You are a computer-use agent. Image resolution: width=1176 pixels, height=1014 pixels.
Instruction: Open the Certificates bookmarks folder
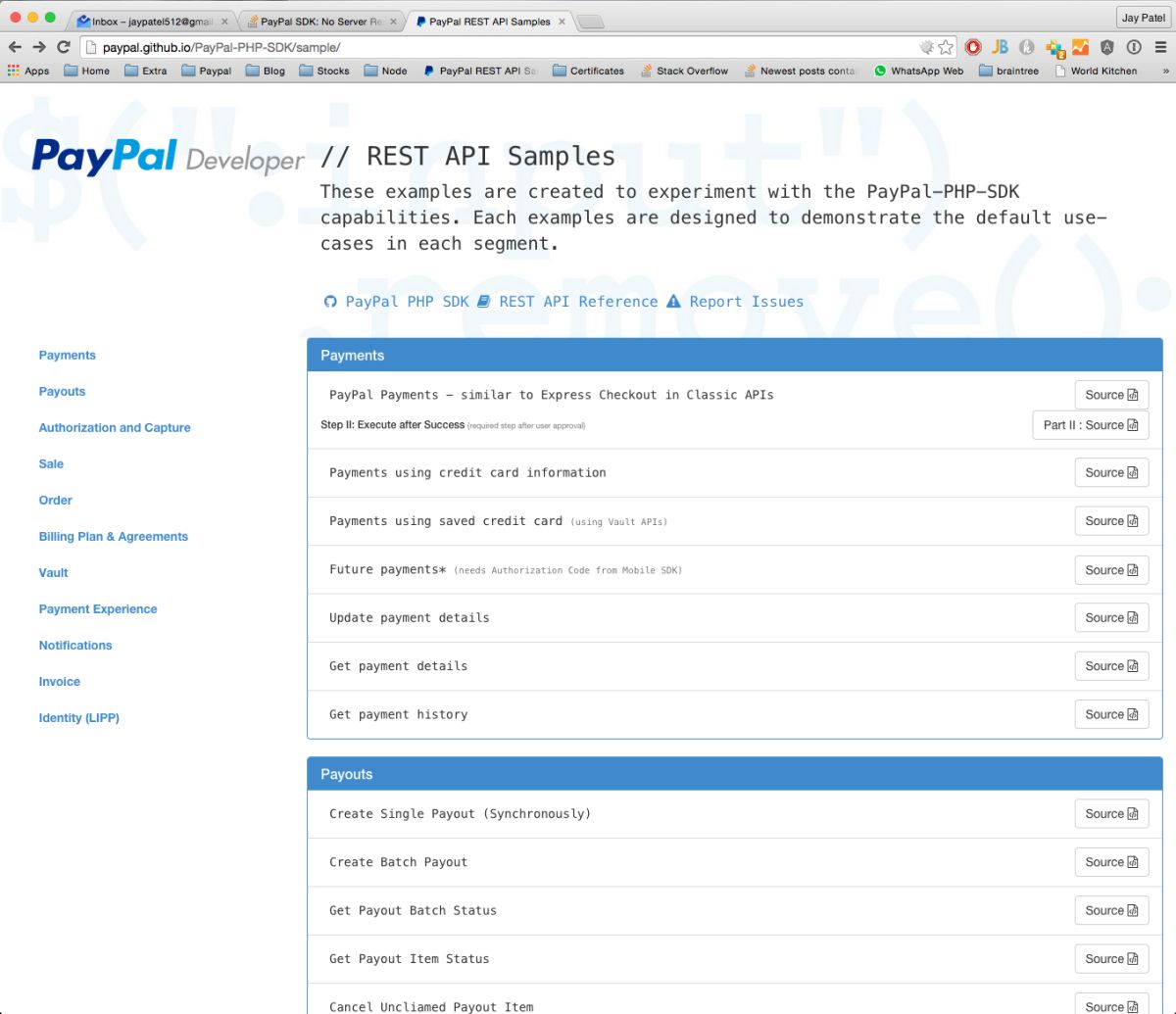[x=588, y=71]
